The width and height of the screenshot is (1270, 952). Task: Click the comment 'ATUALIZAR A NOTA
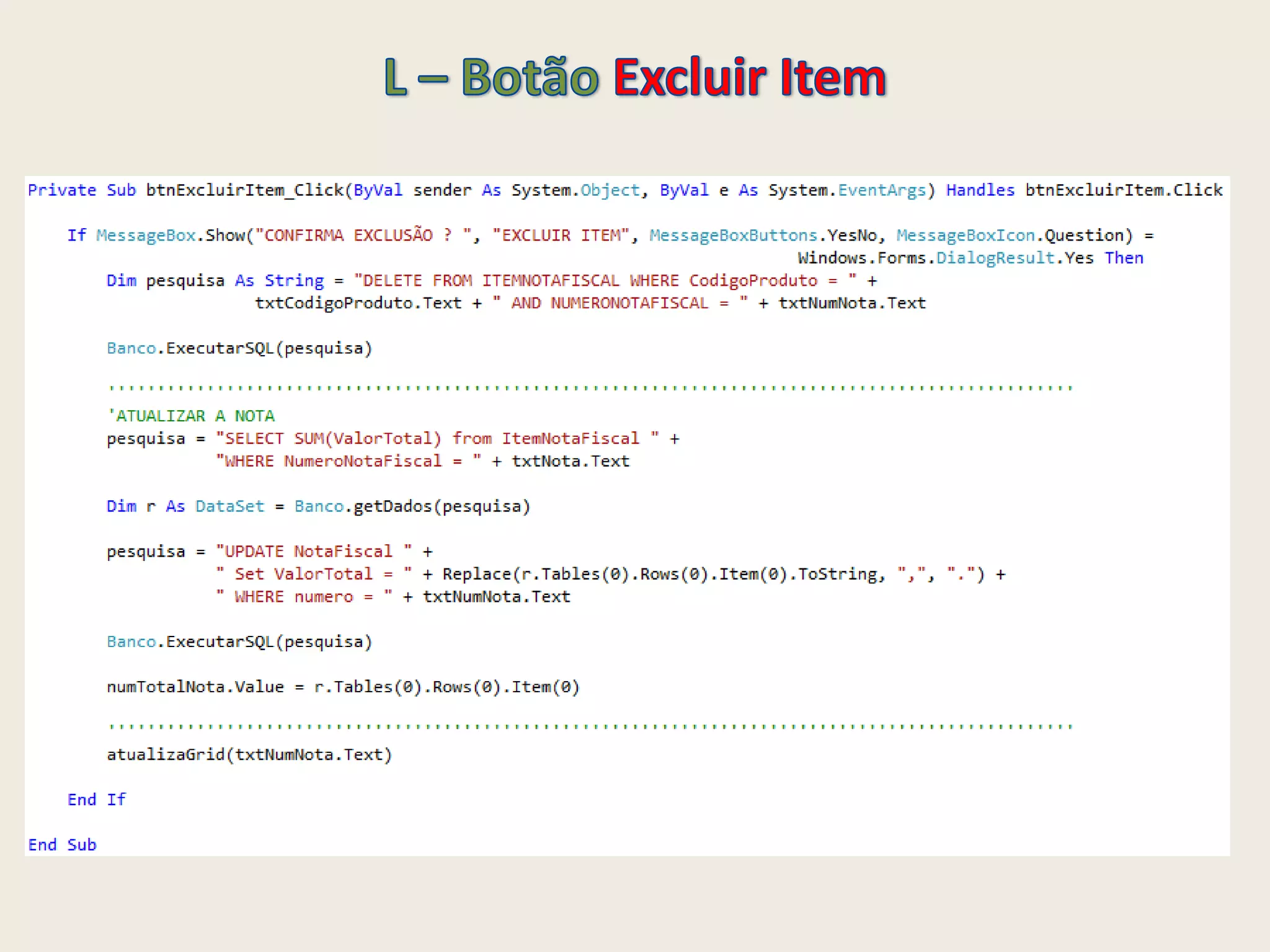191,416
